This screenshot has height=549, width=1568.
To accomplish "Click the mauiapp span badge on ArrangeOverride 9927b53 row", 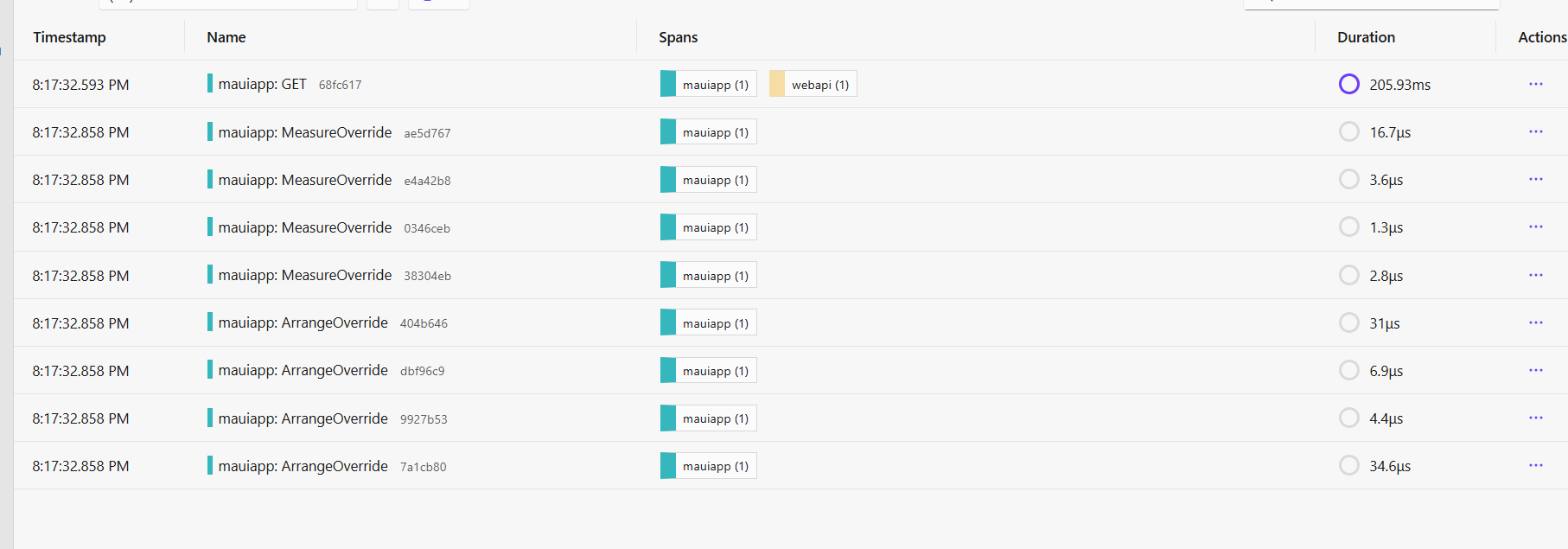I will (707, 418).
